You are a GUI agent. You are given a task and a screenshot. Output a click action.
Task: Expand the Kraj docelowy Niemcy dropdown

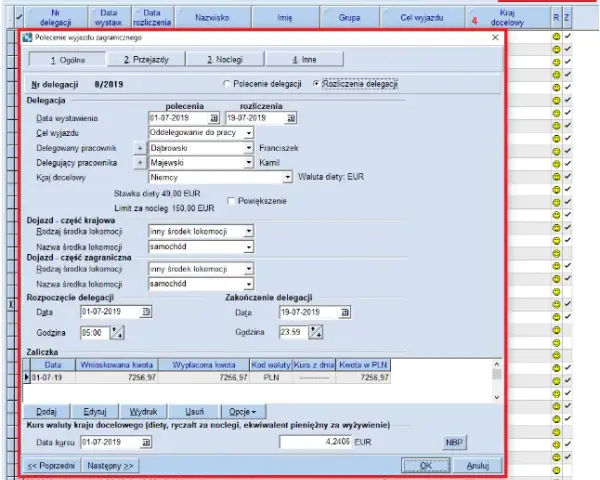click(x=287, y=178)
